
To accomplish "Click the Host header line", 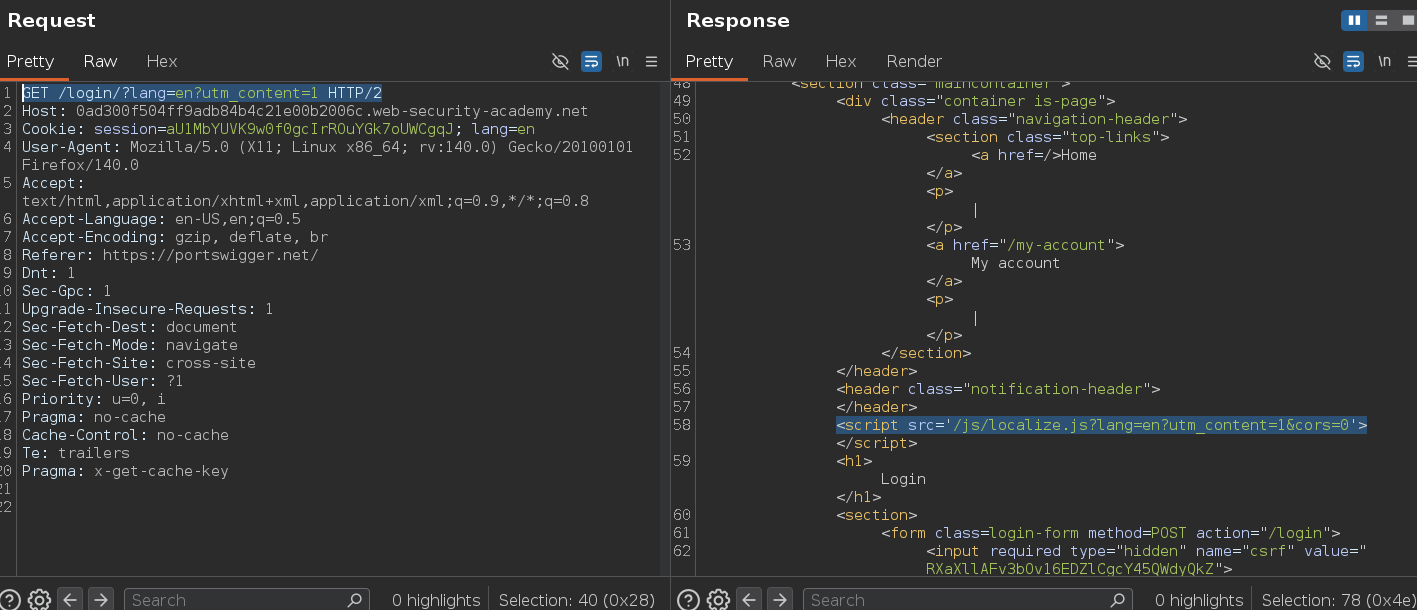I will click(305, 111).
